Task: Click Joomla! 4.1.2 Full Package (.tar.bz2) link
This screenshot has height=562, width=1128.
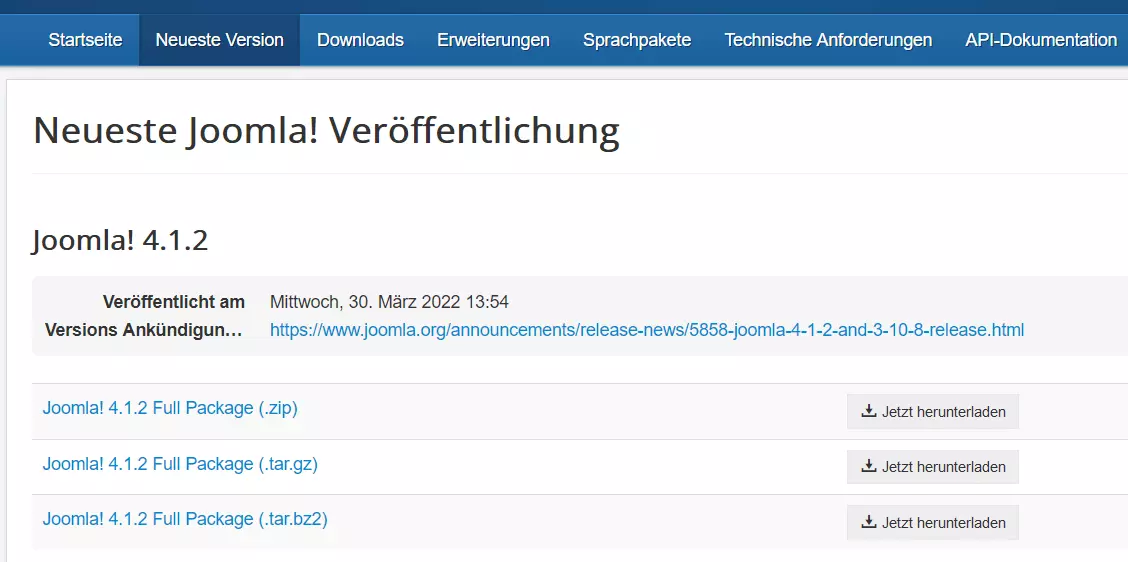Action: 185,519
